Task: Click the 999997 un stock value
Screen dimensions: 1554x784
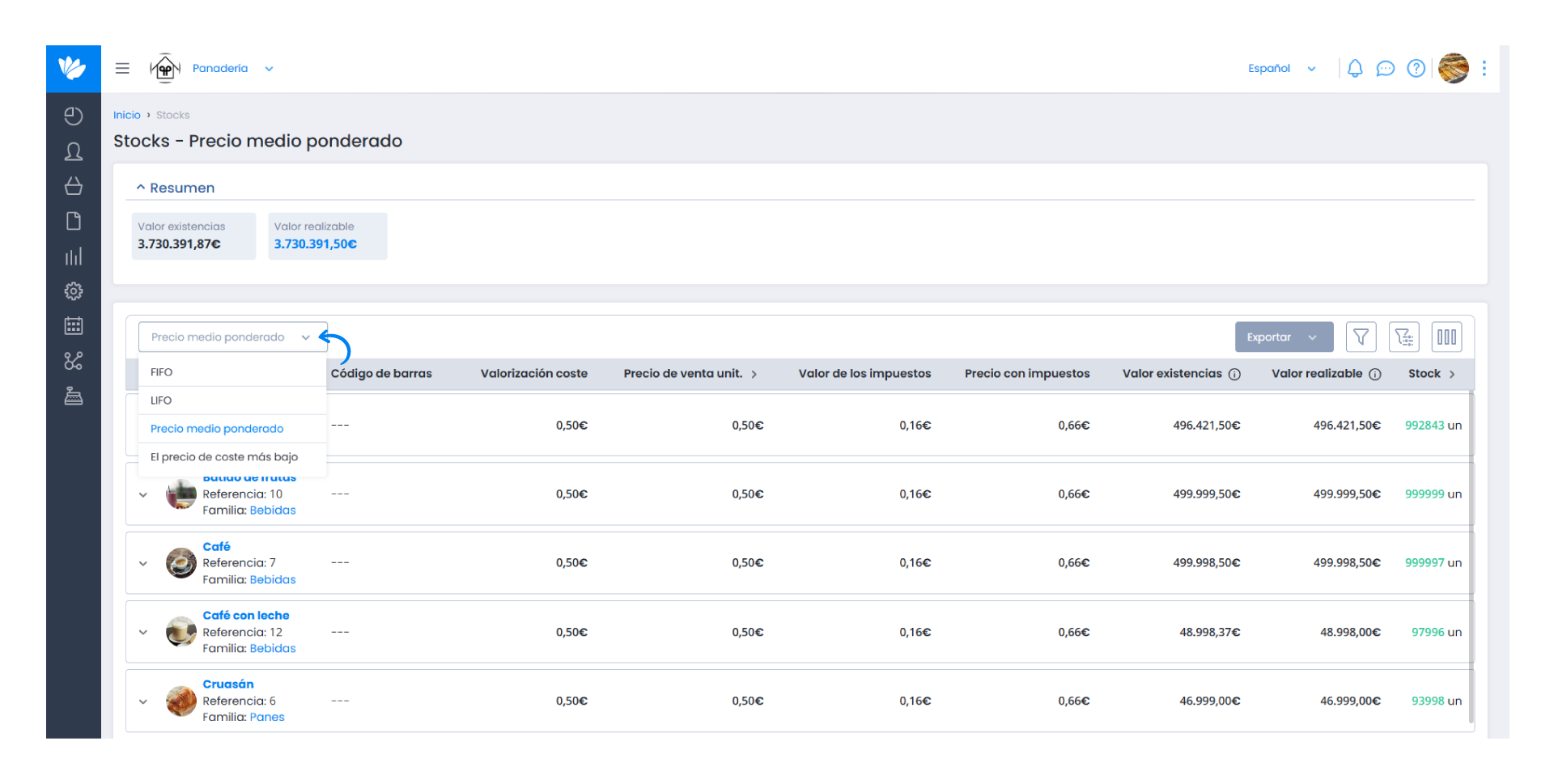Action: click(1433, 563)
